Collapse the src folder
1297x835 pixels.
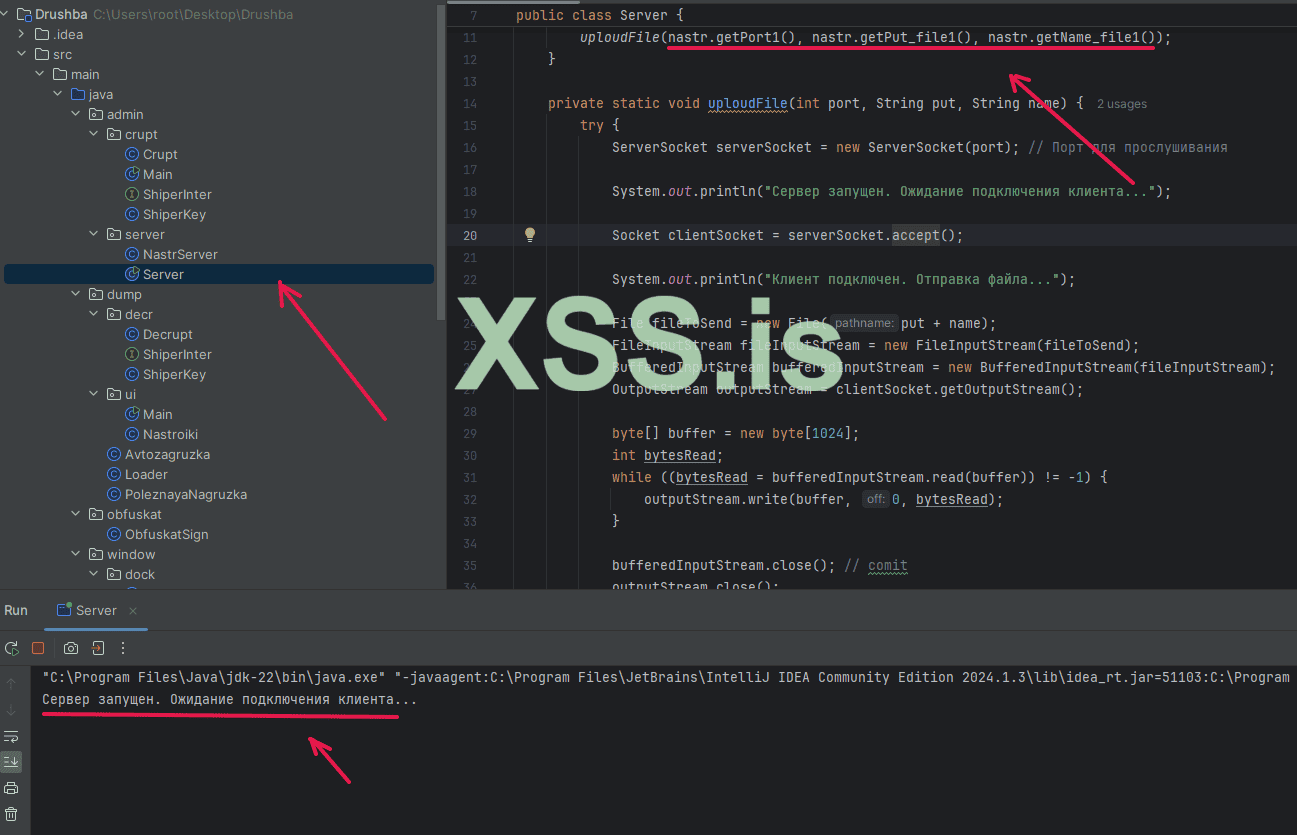[x=23, y=54]
